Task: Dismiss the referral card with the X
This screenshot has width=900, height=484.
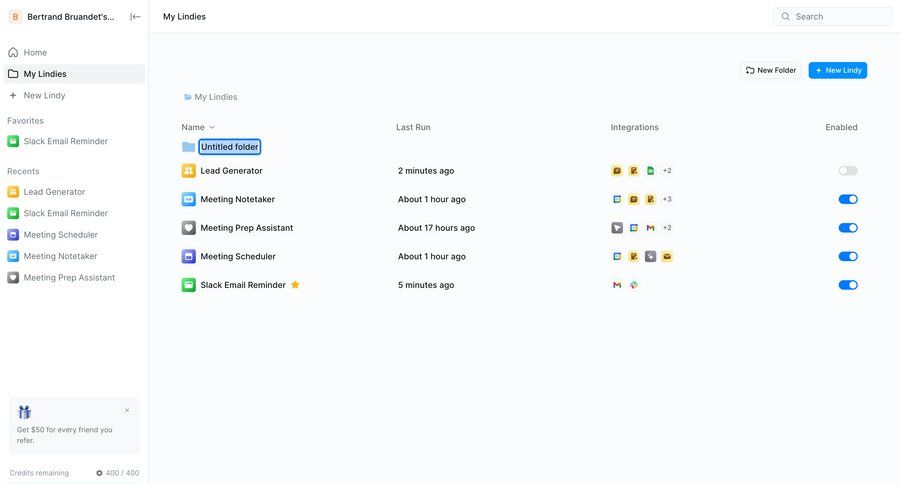Action: [x=127, y=410]
